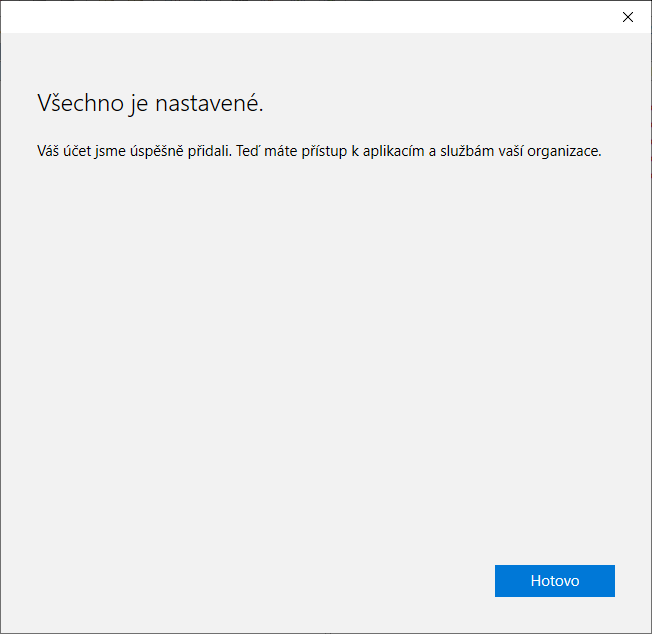This screenshot has height=634, width=652.
Task: Select the heading 'Všechno je nastavené.'
Action: click(x=150, y=103)
